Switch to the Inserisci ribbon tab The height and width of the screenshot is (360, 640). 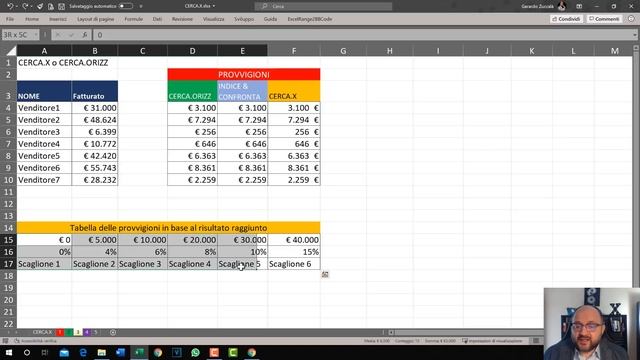[x=58, y=19]
